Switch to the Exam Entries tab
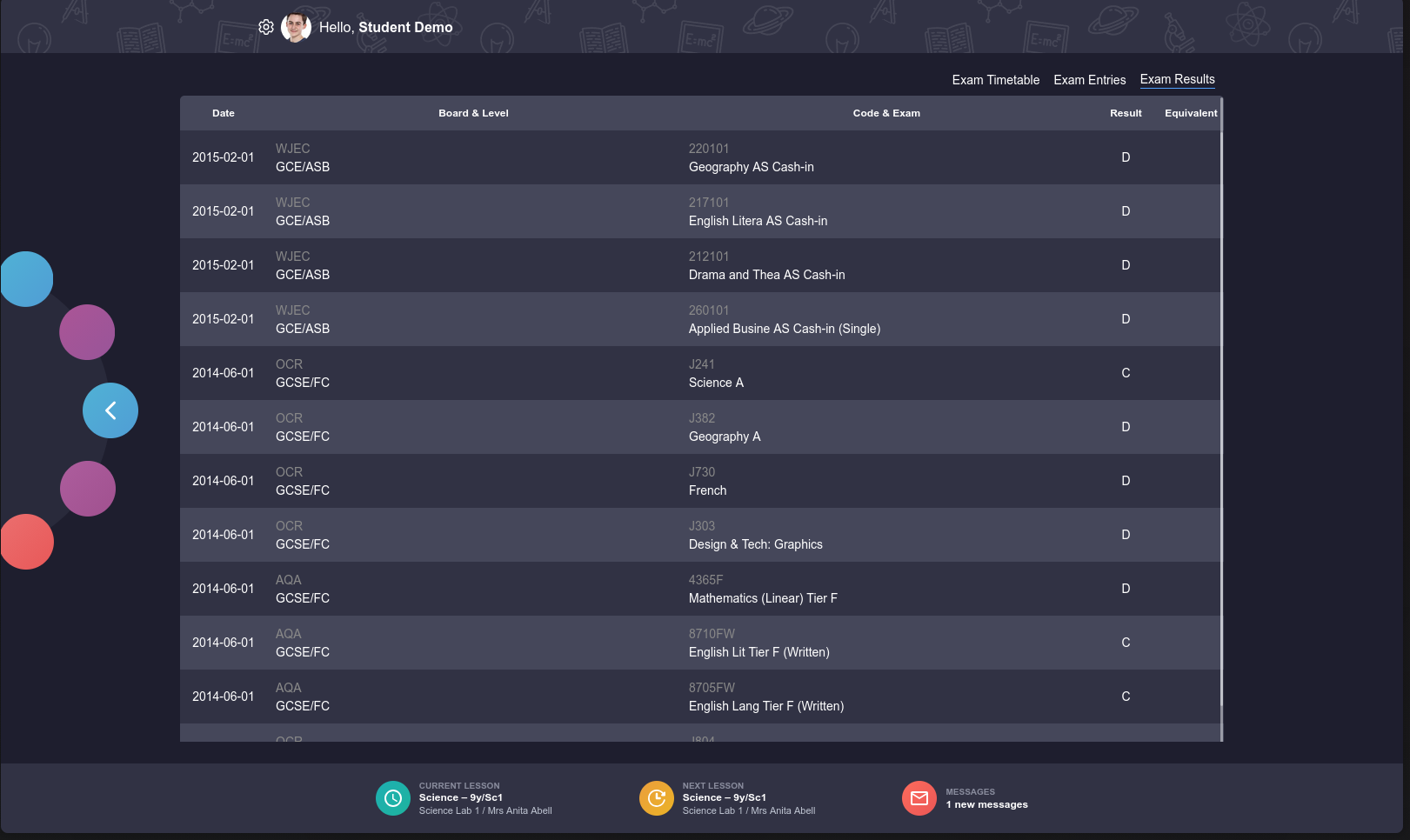1410x840 pixels. [x=1090, y=80]
